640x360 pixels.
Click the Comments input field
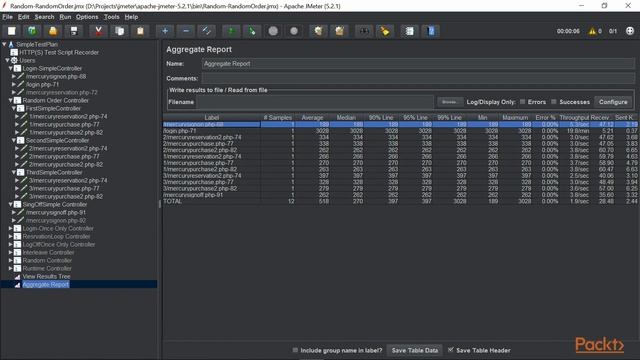coord(418,78)
